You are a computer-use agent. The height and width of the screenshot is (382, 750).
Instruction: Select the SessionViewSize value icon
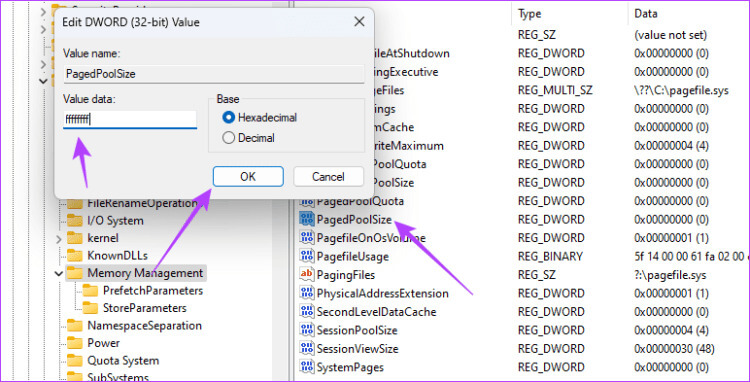tap(306, 349)
